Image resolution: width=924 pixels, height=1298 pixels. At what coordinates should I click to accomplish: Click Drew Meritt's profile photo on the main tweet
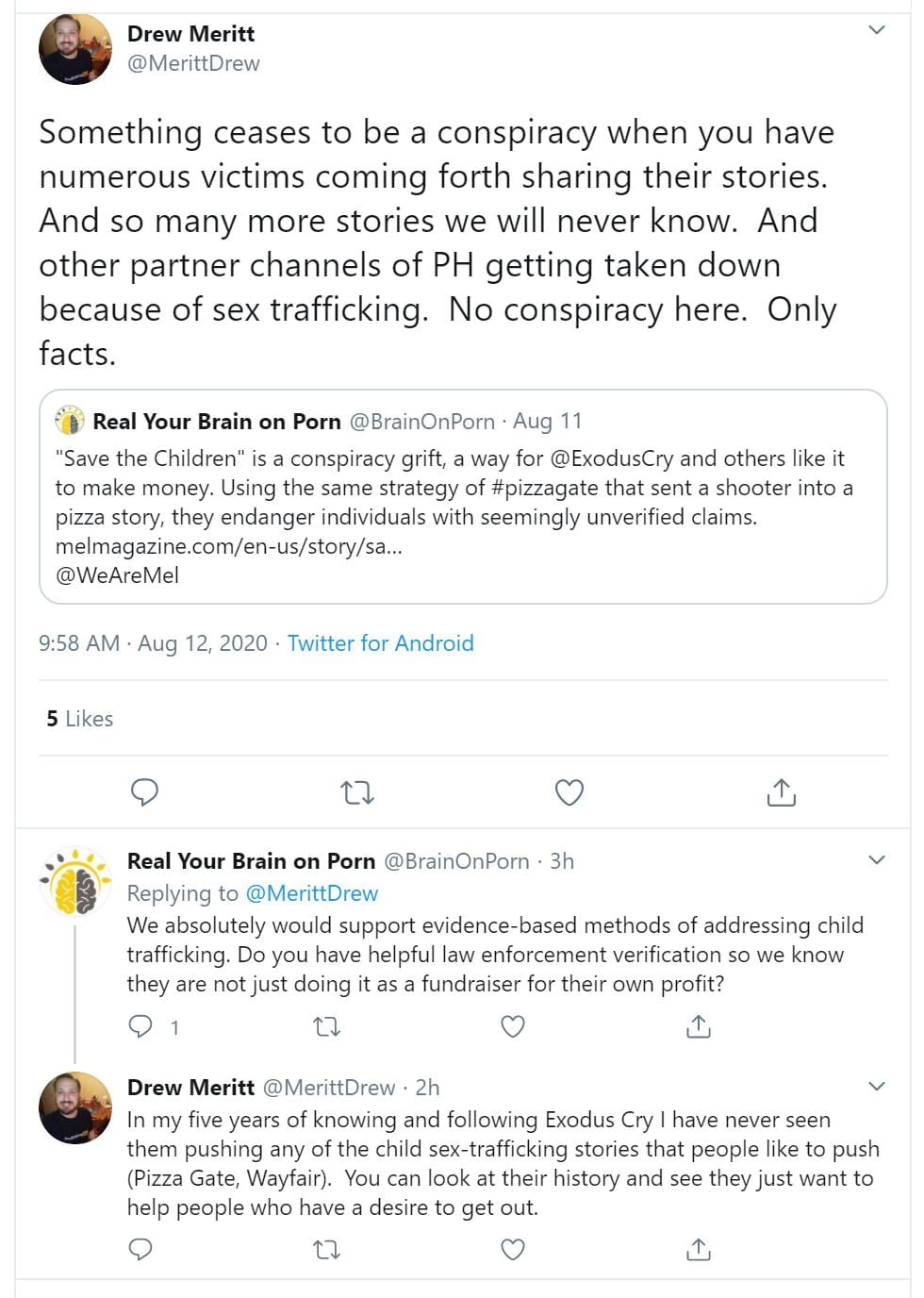[x=74, y=49]
